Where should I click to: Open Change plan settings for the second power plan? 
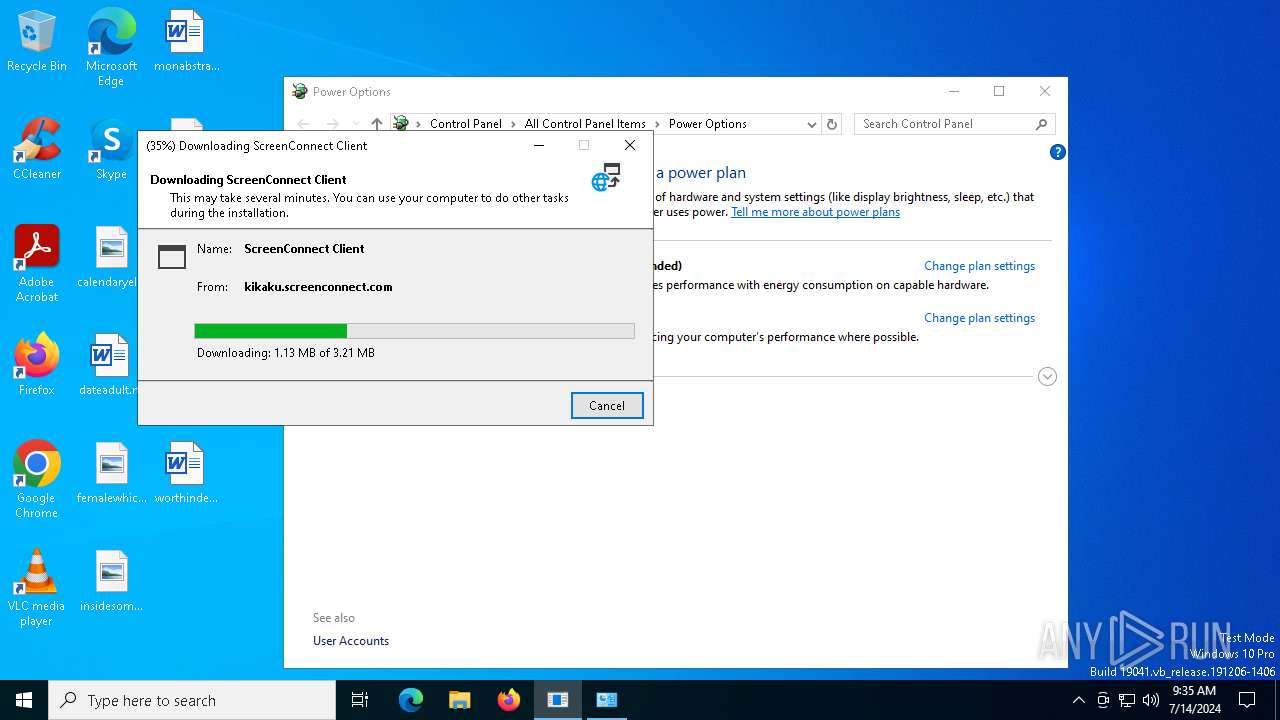(x=979, y=318)
